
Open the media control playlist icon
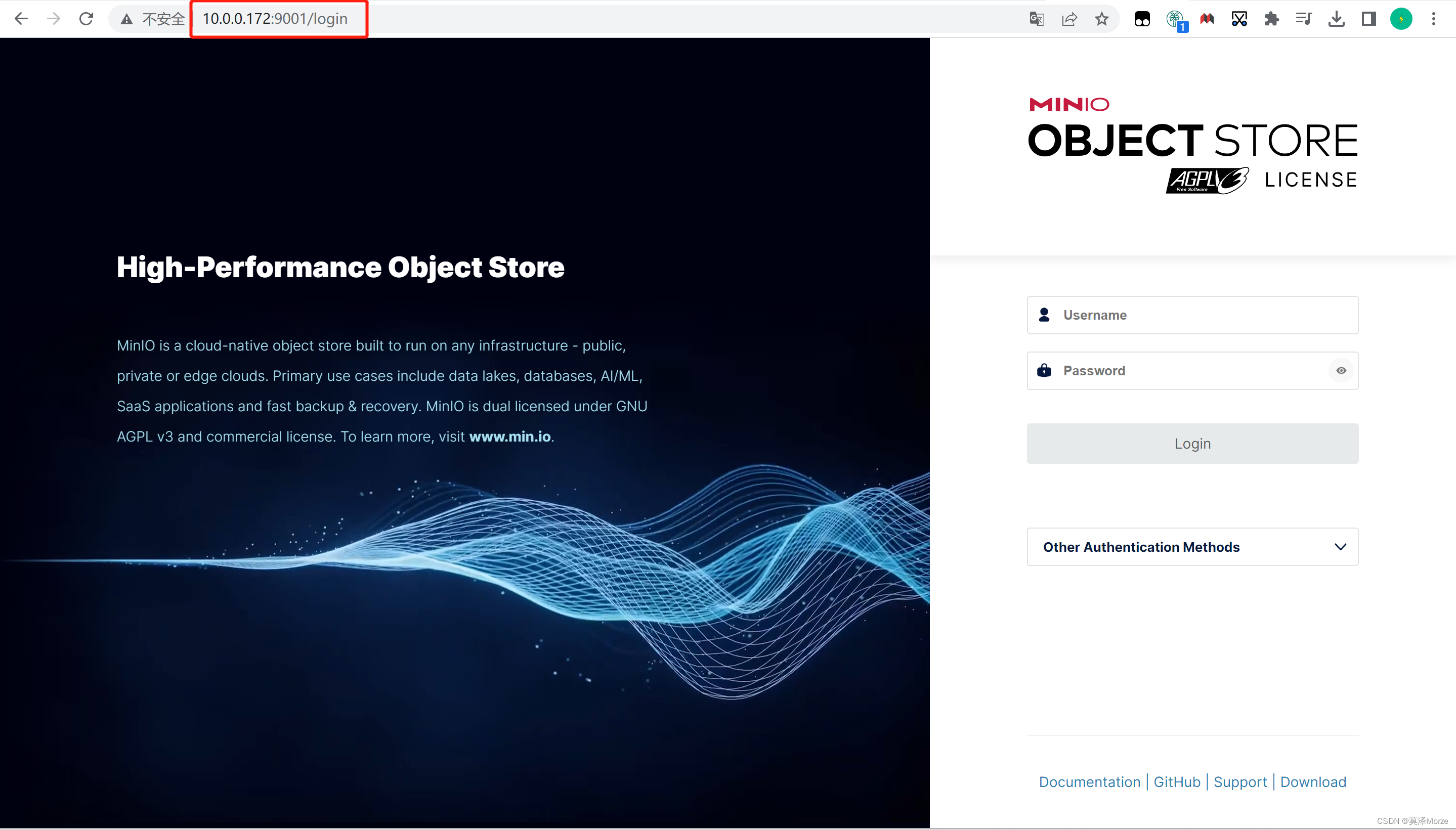pos(1304,19)
